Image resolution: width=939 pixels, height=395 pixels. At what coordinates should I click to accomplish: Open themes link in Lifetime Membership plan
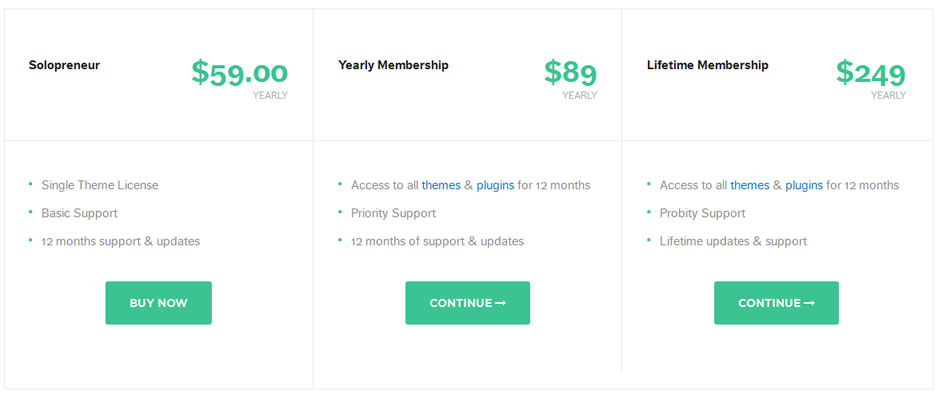pos(750,185)
